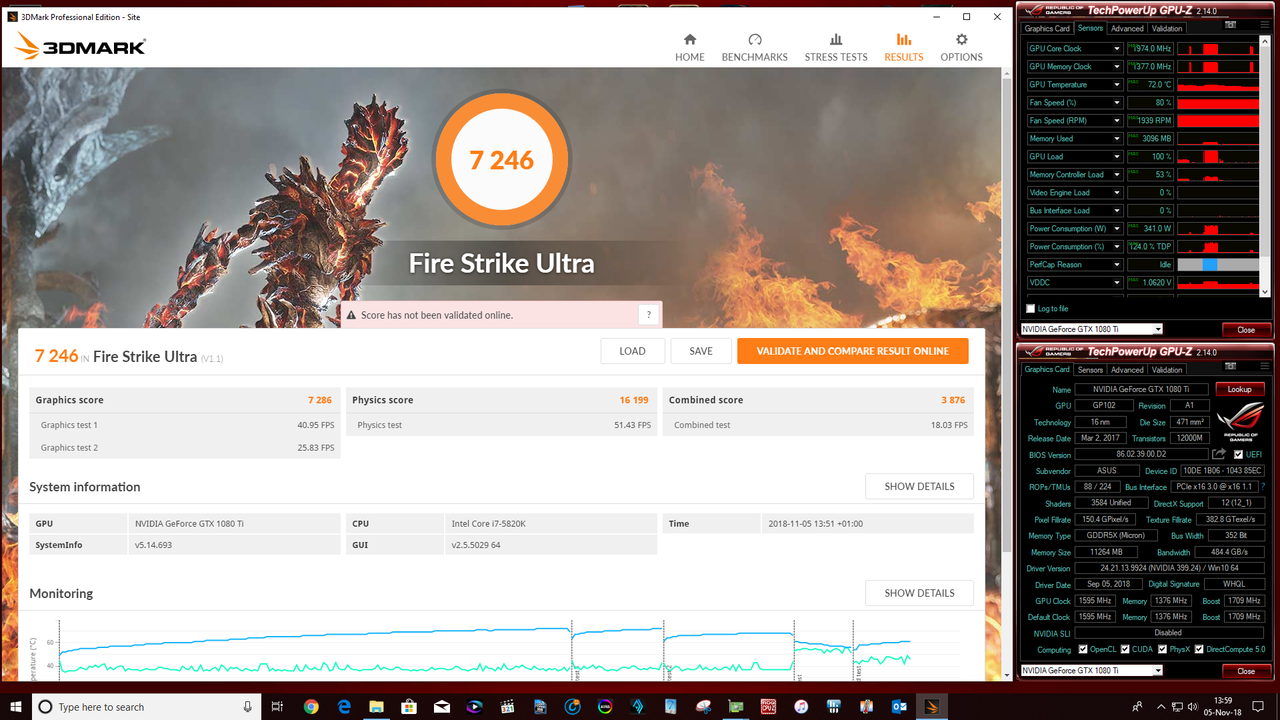Click VALIDATE AND COMPARE RESULT ONLINE

click(852, 351)
